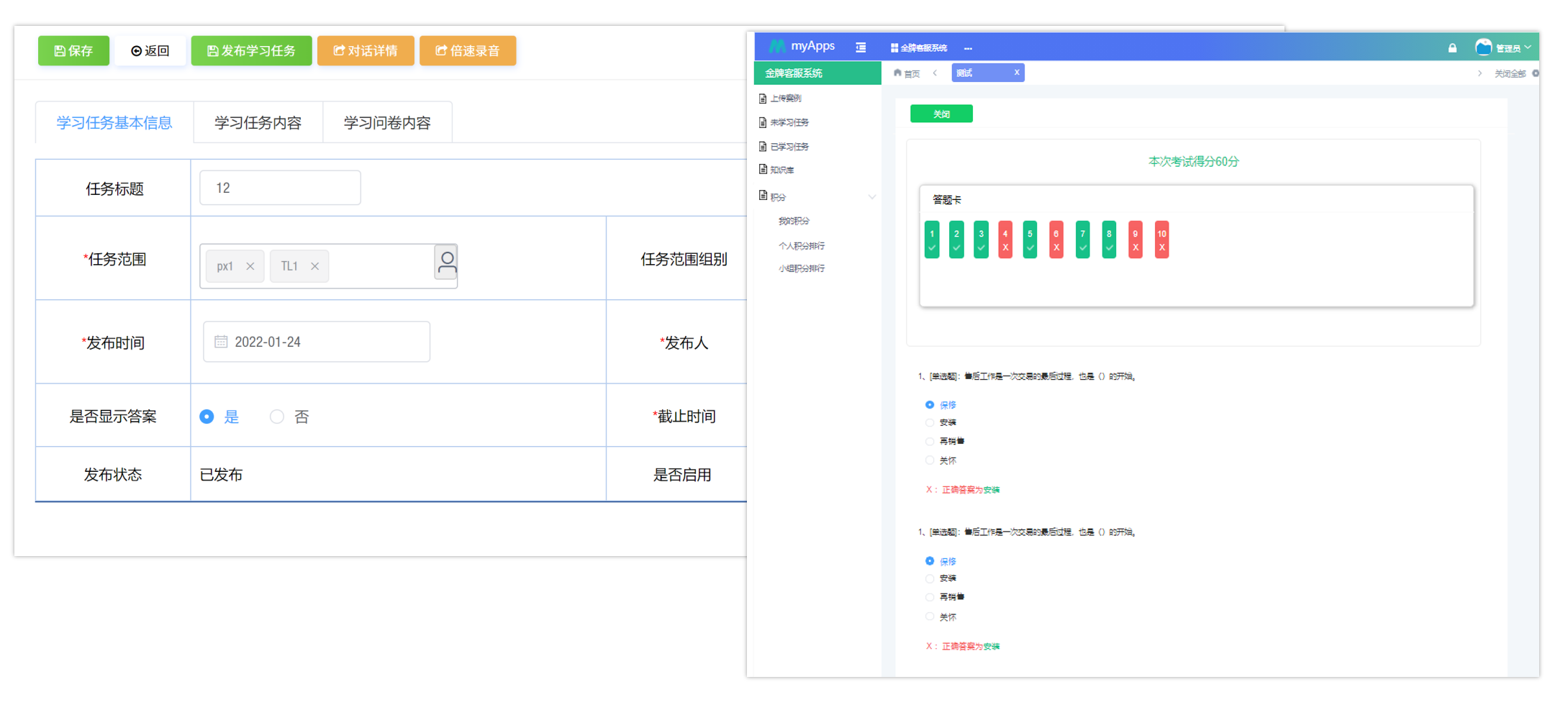This screenshot has width=1568, height=705.
Task: Switch to 学习问卷内容 tab
Action: pos(387,122)
